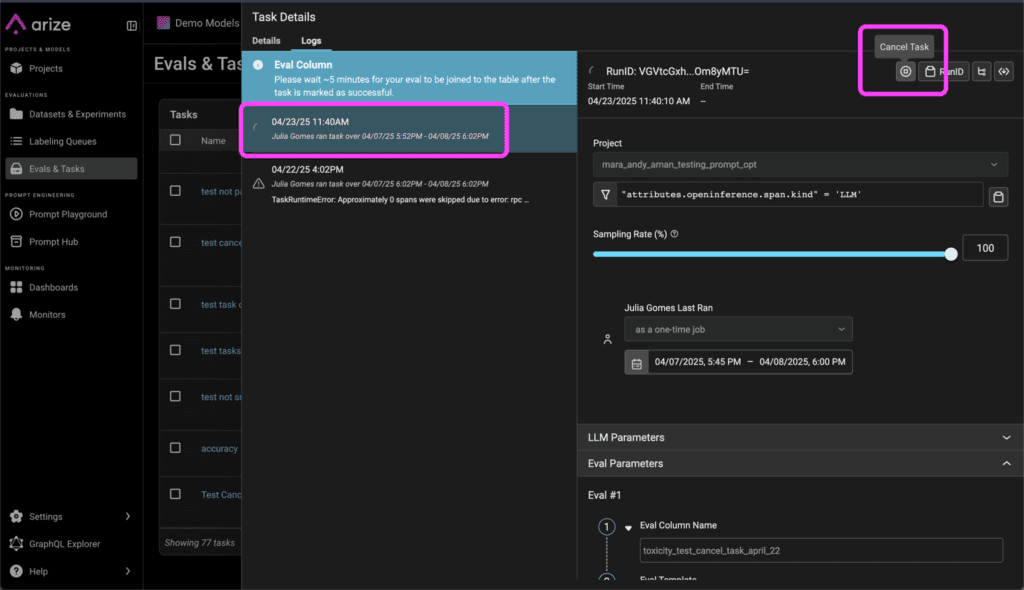The width and height of the screenshot is (1024, 590).
Task: Switch to the Details tab
Action: coord(266,41)
